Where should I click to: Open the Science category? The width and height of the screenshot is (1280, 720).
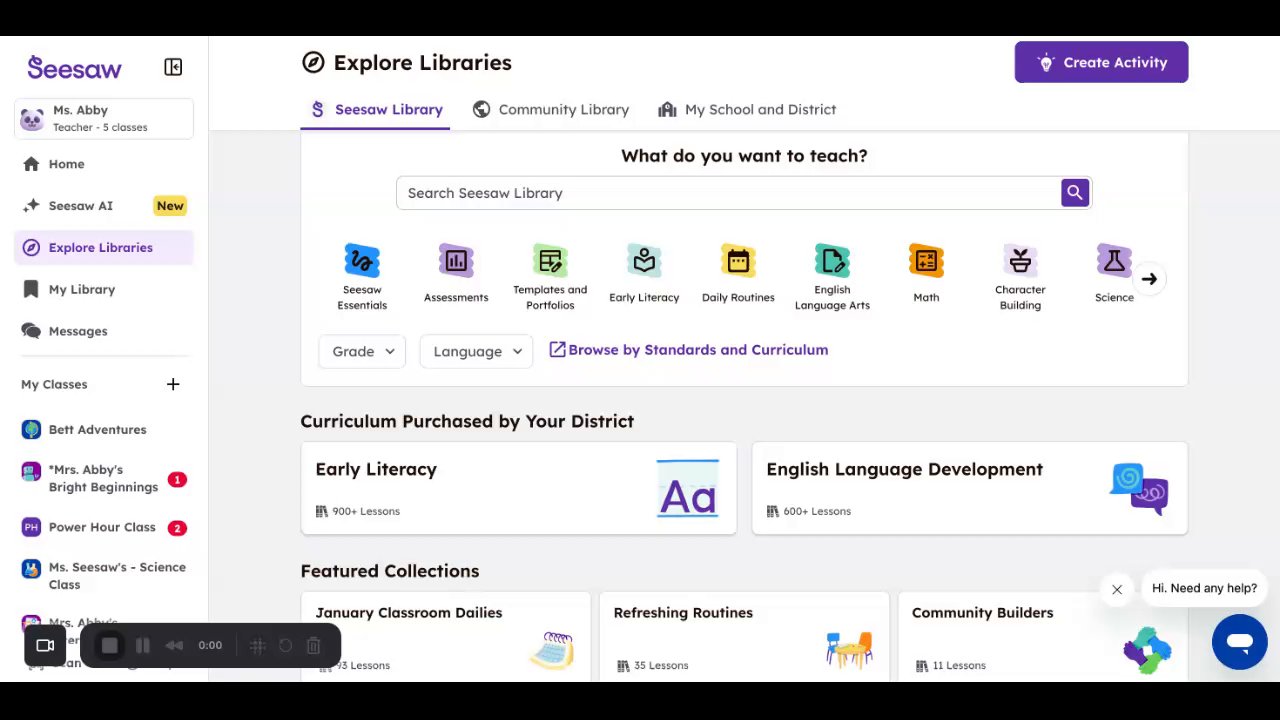[x=1114, y=275]
